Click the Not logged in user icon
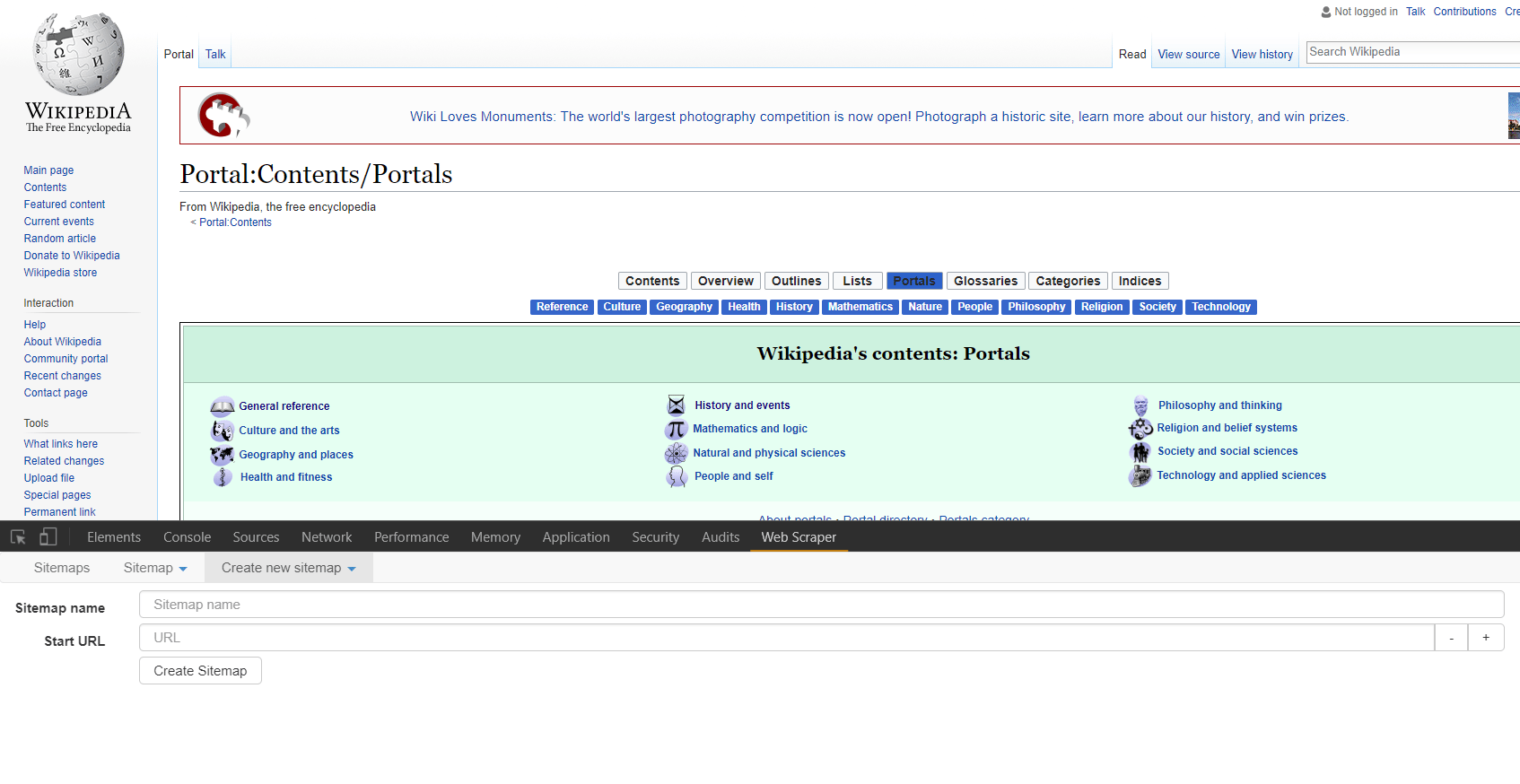Screen dimensions: 1520x784 pyautogui.click(x=1326, y=13)
